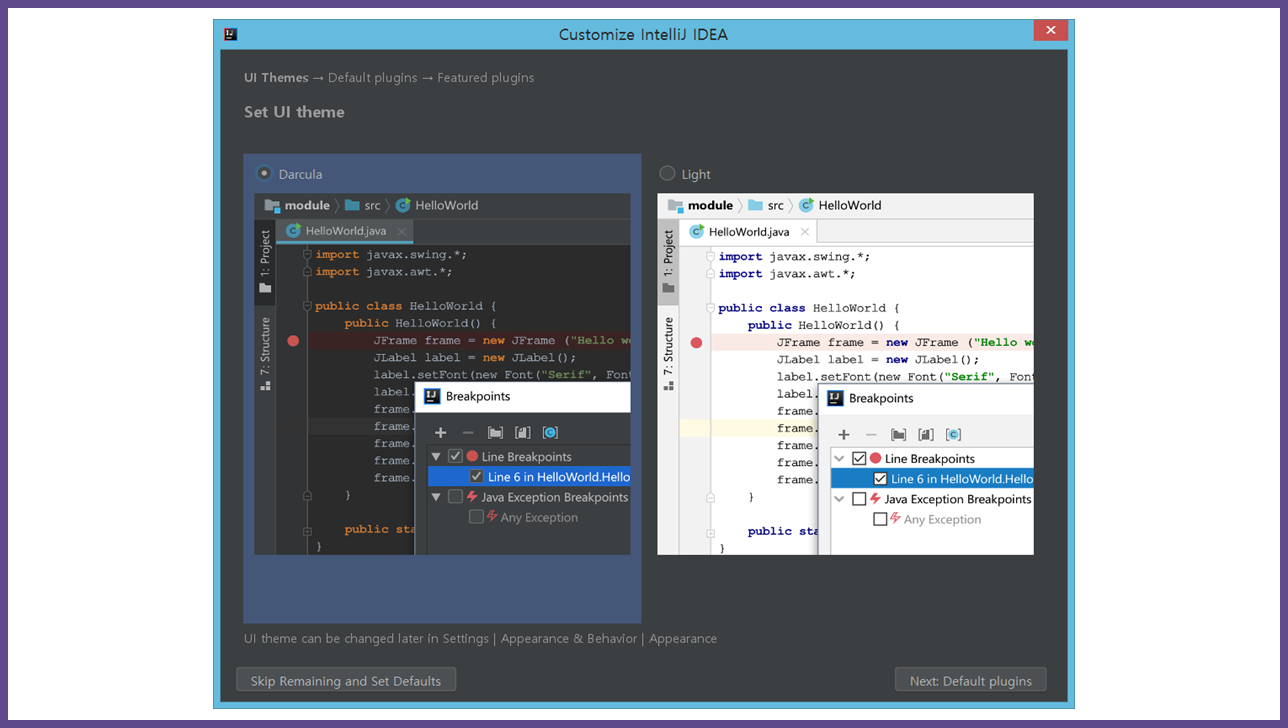1288x728 pixels.
Task: Click the Featured plugins breadcrumb step
Action: (x=485, y=77)
